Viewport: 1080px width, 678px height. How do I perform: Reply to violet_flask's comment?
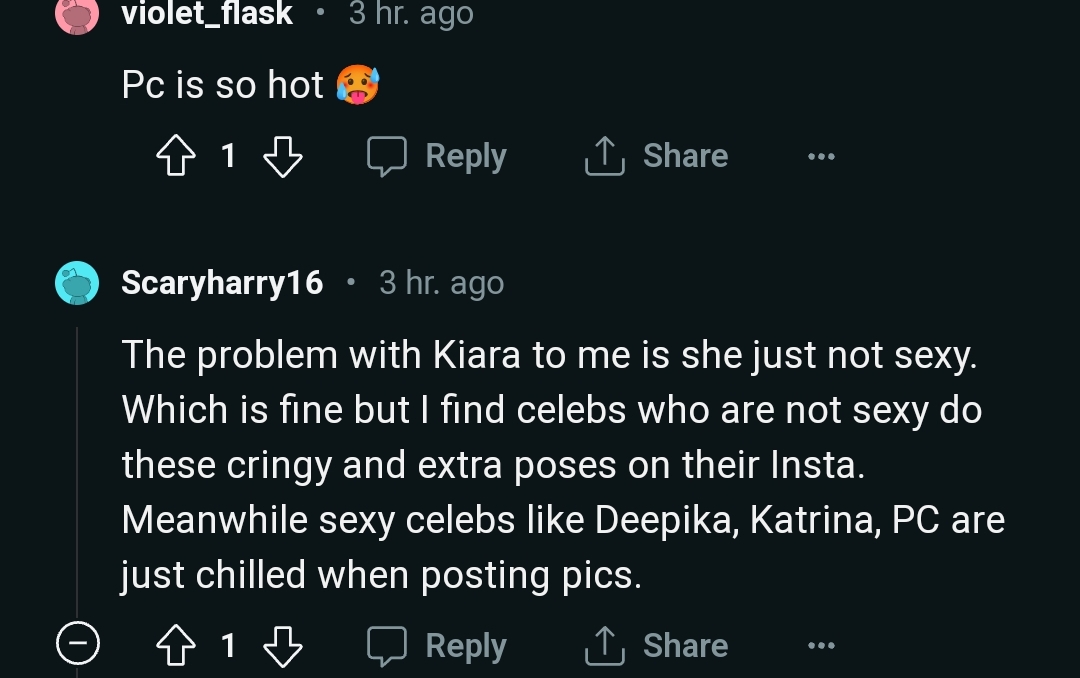tap(437, 156)
